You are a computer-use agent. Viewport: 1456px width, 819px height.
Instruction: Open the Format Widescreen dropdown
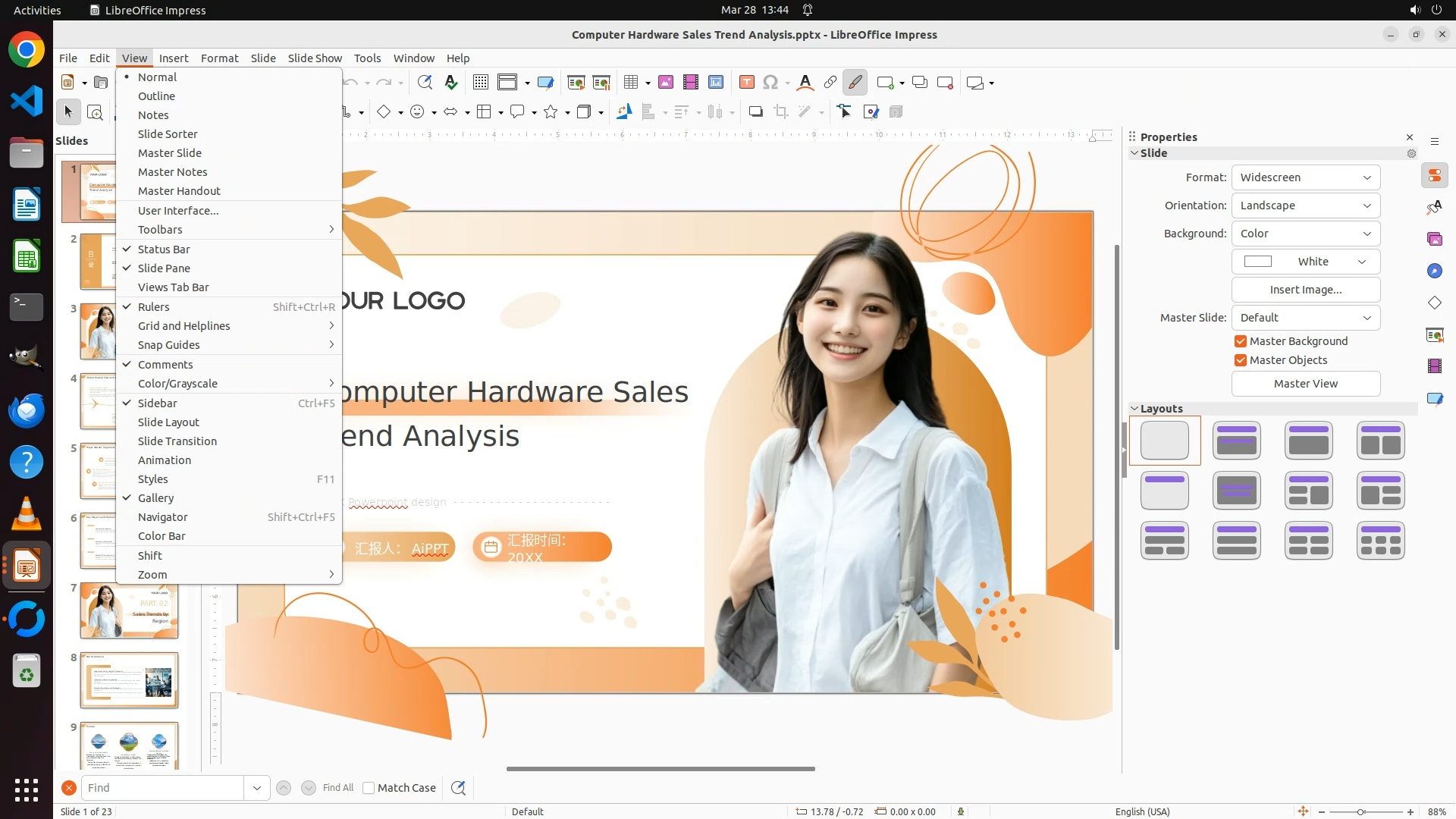[1305, 177]
